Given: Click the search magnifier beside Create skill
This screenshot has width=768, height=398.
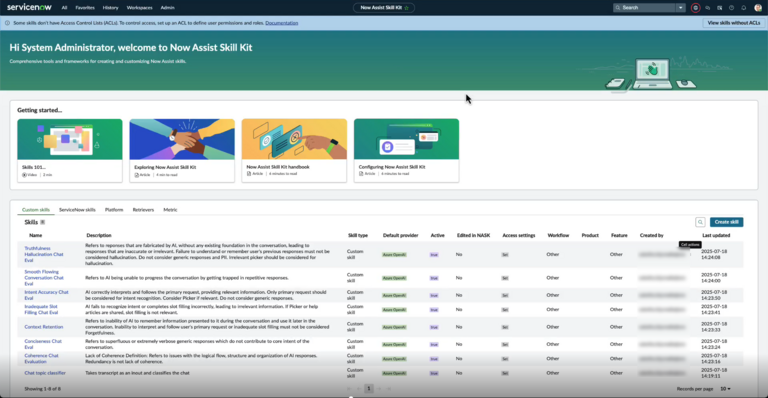Looking at the screenshot, I should pyautogui.click(x=700, y=222).
